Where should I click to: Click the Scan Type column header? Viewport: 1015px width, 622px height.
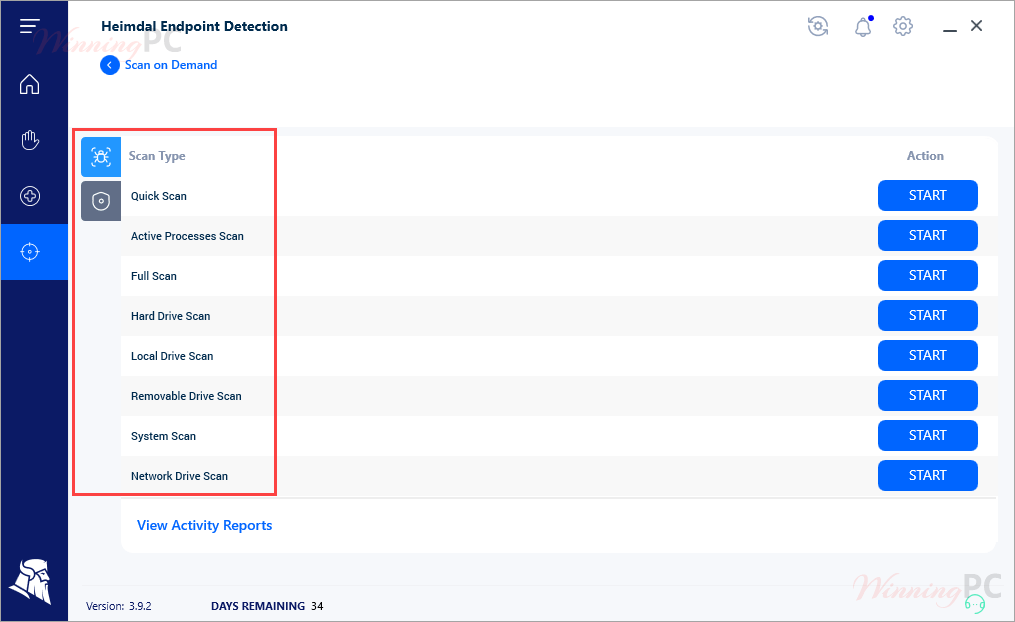[x=157, y=156]
